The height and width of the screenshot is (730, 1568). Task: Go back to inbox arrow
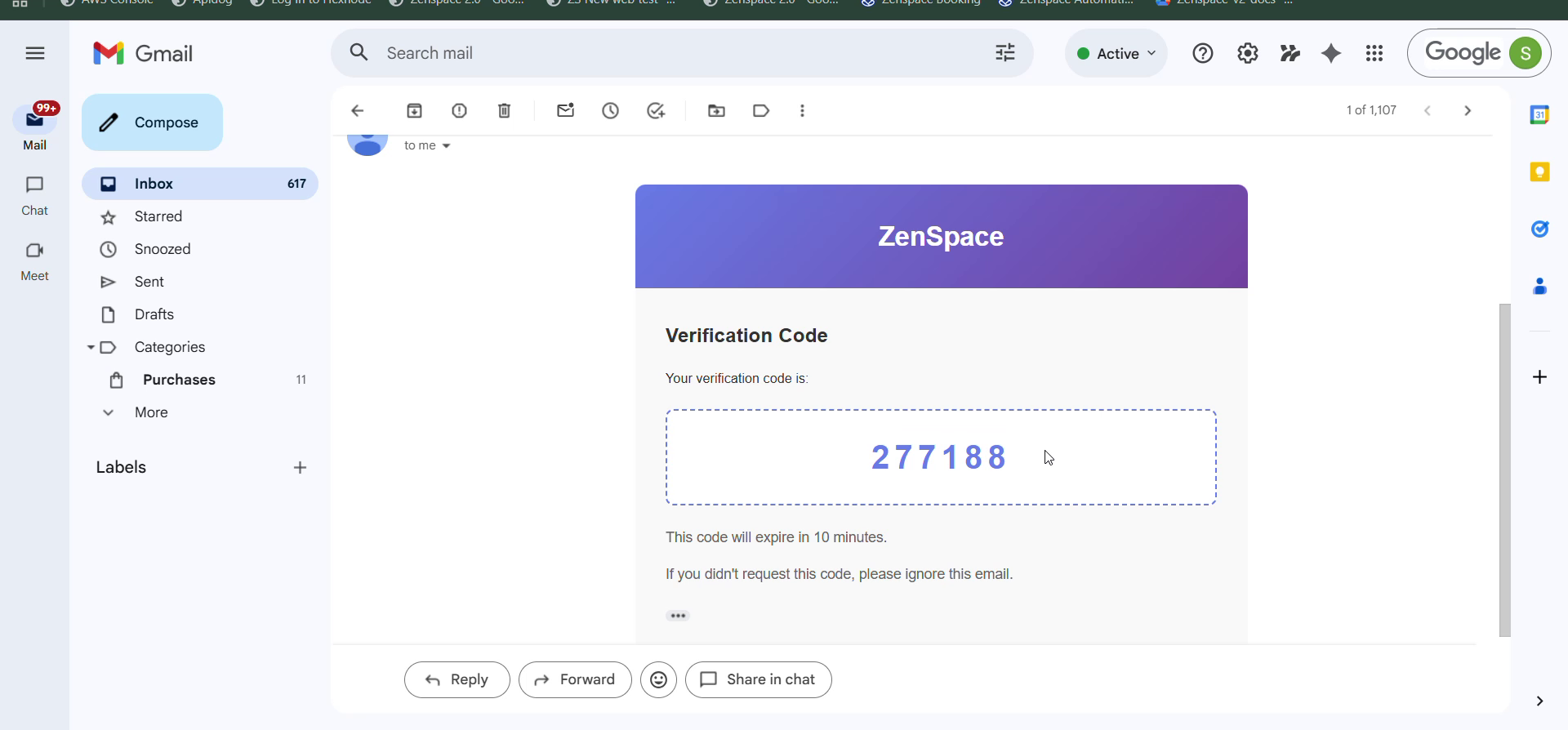(358, 110)
